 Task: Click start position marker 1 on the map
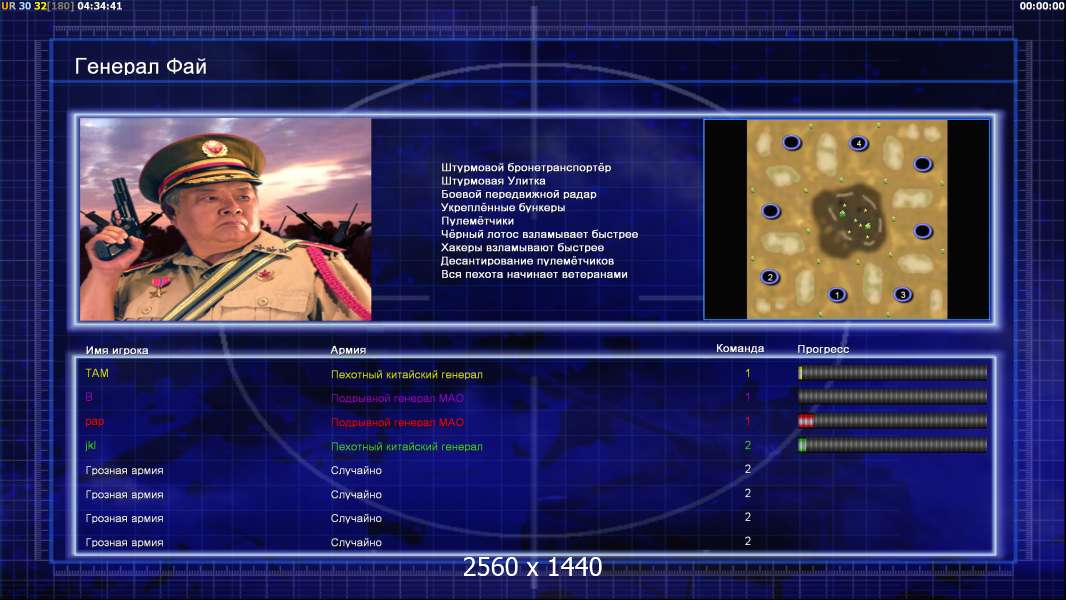coord(837,295)
